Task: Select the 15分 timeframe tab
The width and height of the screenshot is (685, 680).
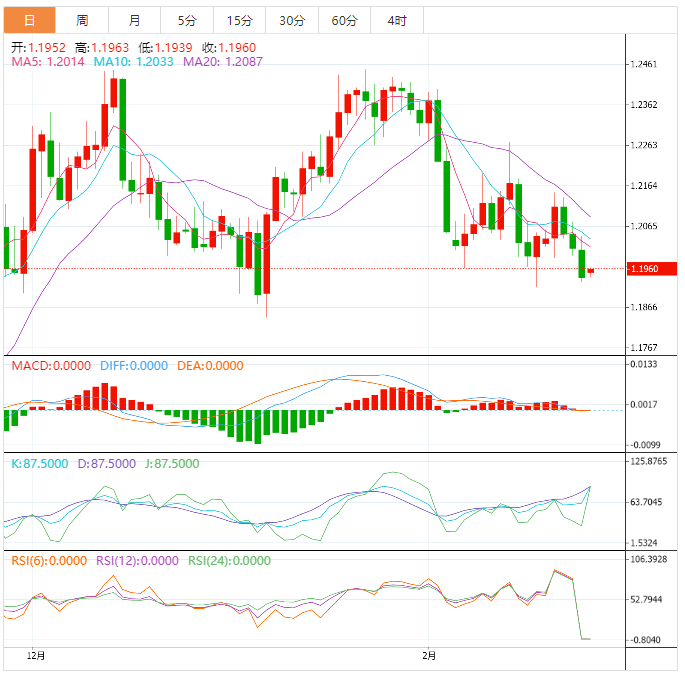Action: pyautogui.click(x=239, y=20)
